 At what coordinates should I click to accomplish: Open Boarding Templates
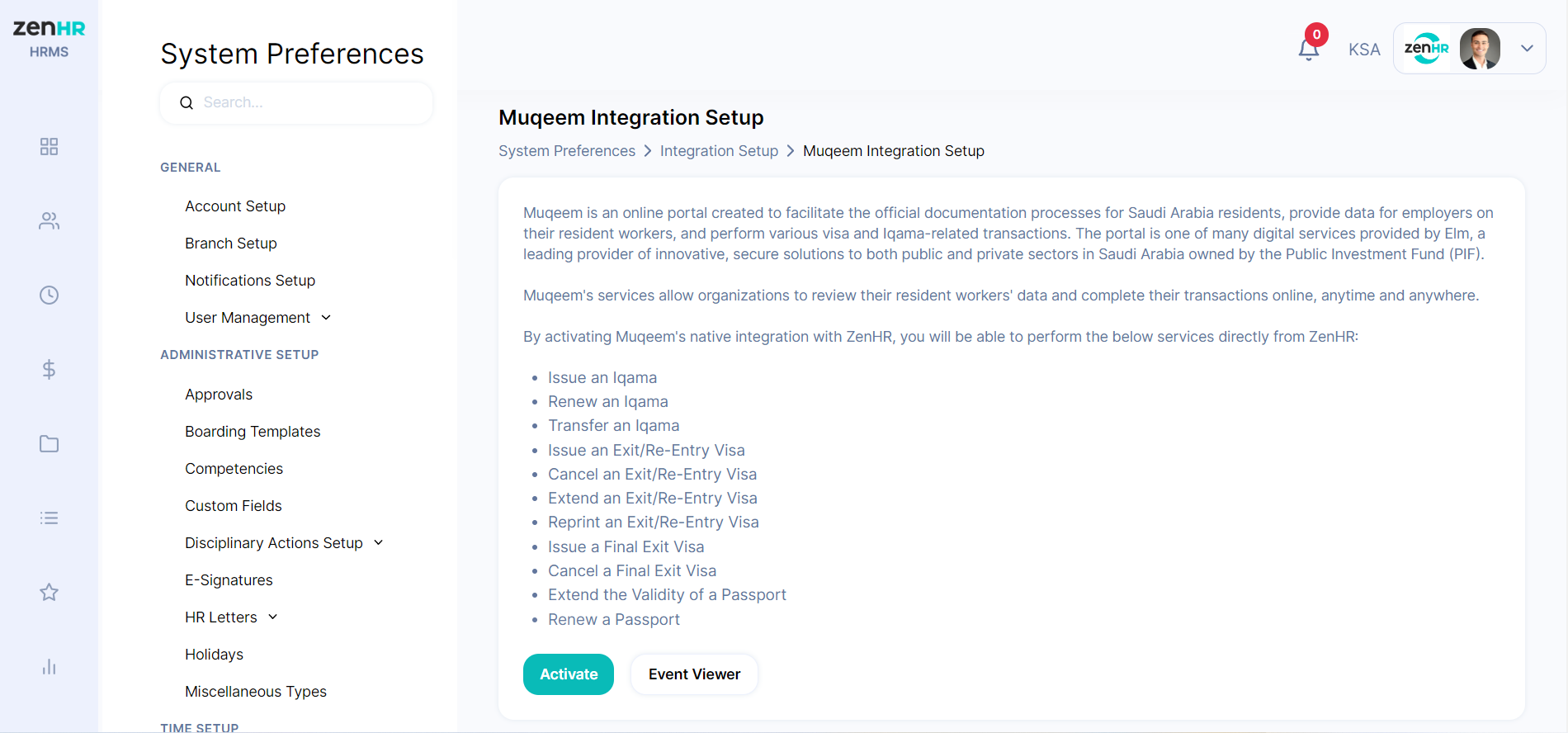[x=253, y=432]
